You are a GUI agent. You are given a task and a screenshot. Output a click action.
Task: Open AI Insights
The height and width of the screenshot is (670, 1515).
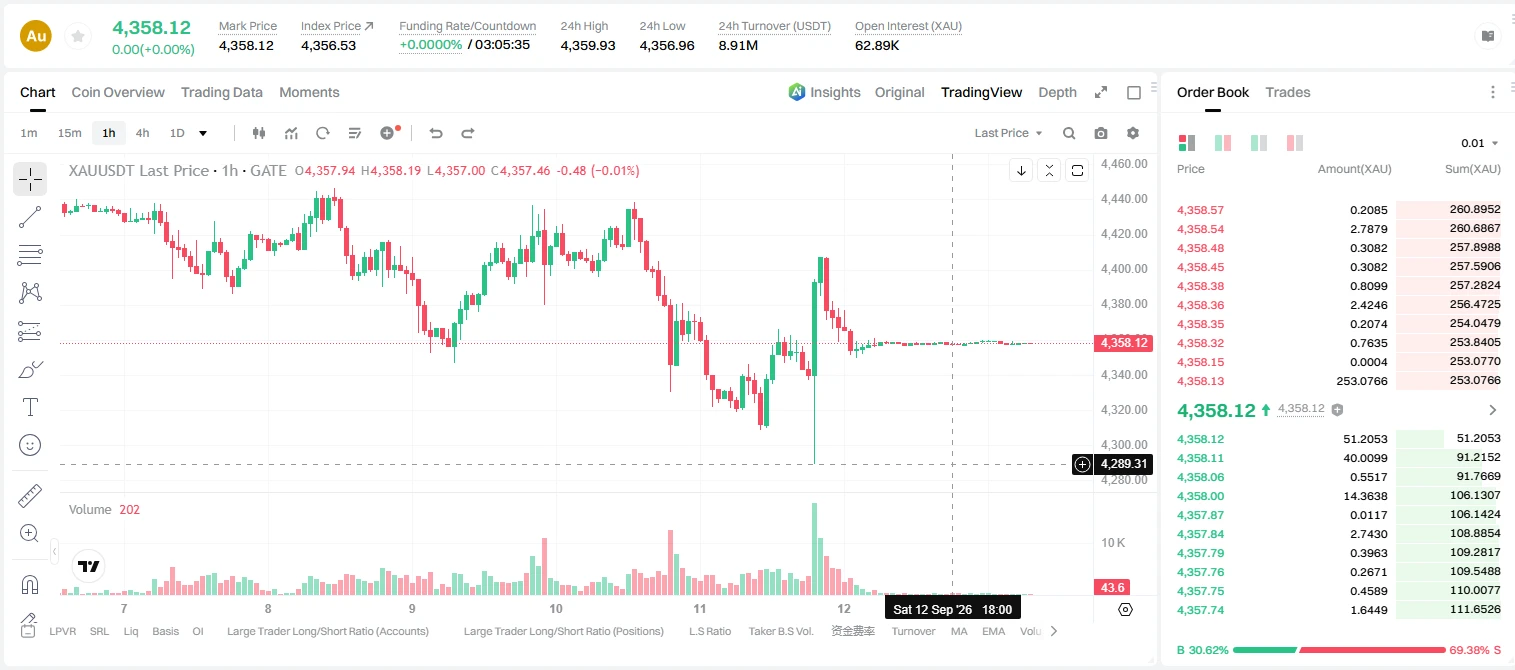pos(824,92)
